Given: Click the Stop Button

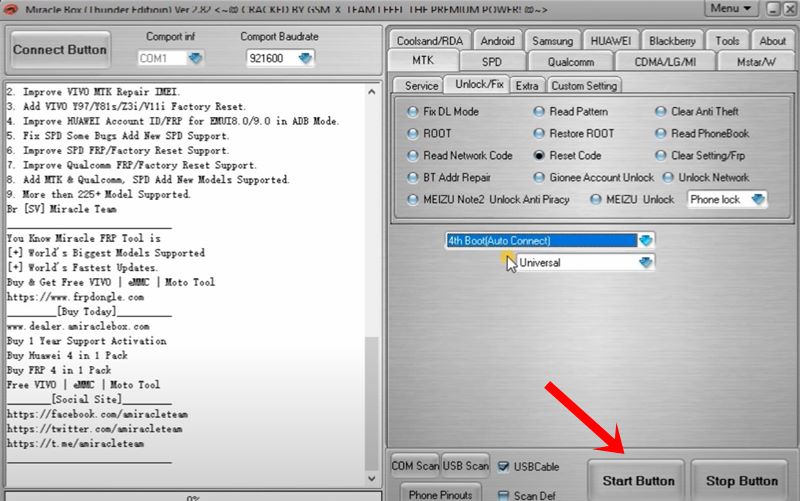Looking at the screenshot, I should tap(741, 481).
